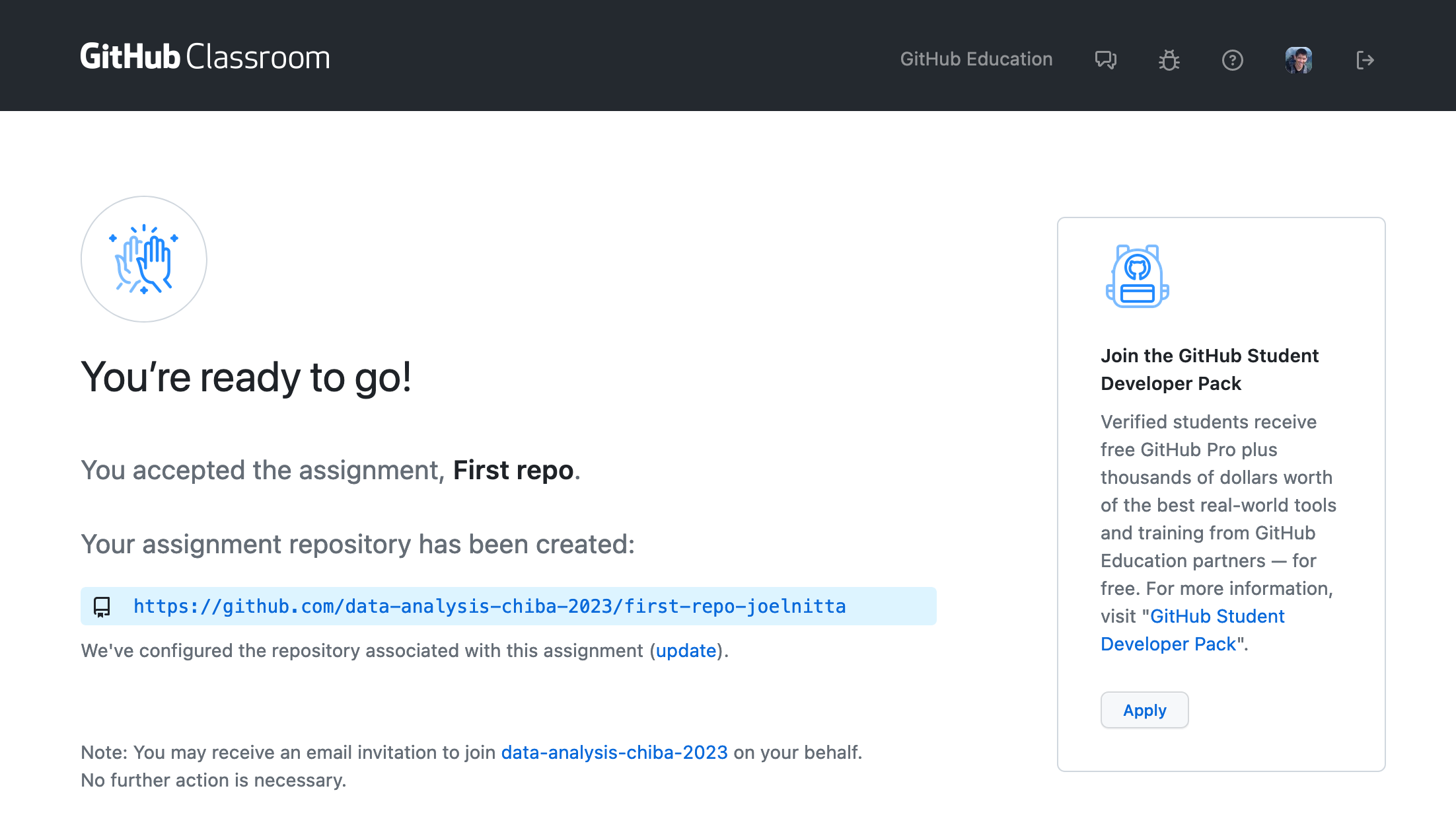The image size is (1456, 817).
Task: Open your profile avatar in the header
Action: tap(1299, 59)
